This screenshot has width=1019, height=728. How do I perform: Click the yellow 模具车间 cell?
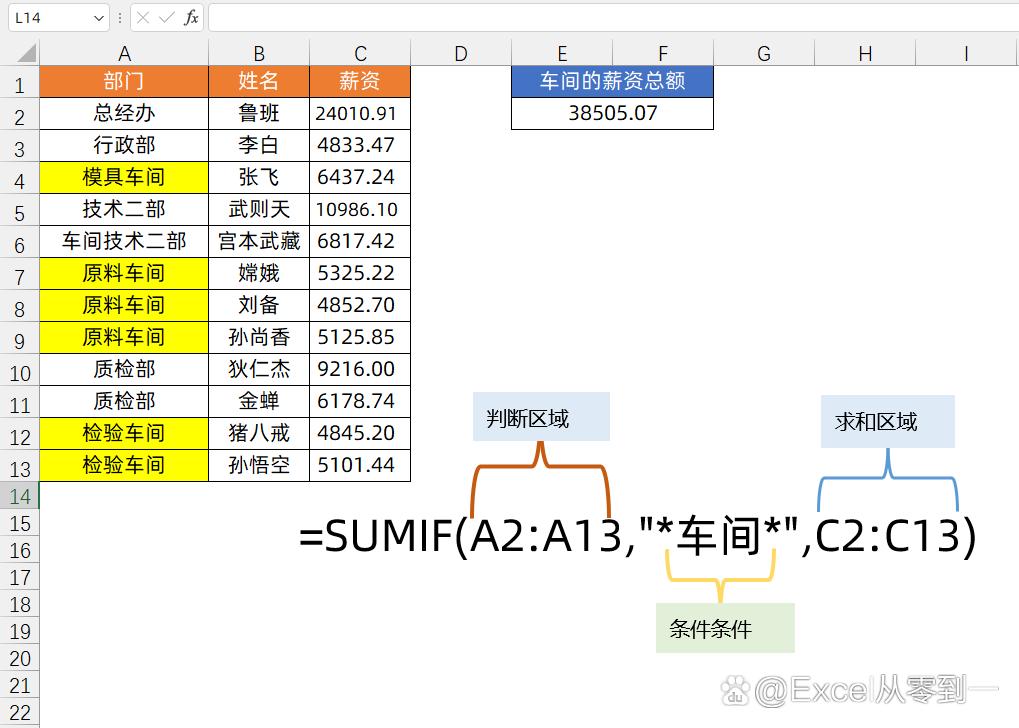(x=124, y=177)
